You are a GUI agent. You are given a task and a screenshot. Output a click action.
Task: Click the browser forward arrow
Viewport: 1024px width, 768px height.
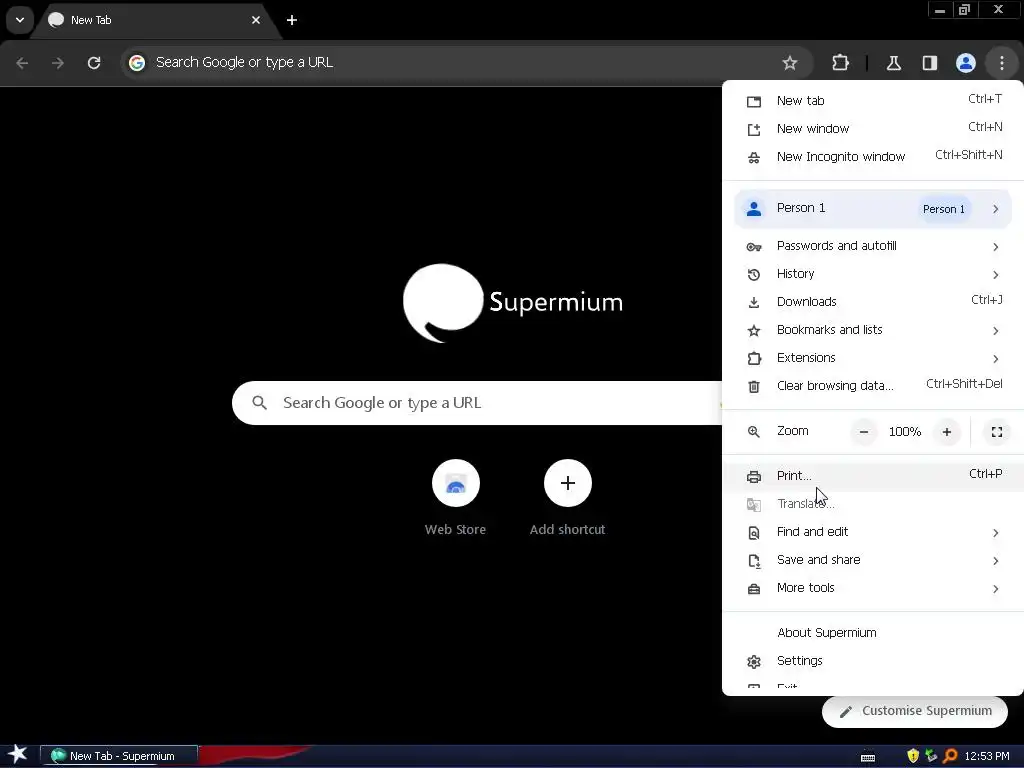click(x=58, y=63)
